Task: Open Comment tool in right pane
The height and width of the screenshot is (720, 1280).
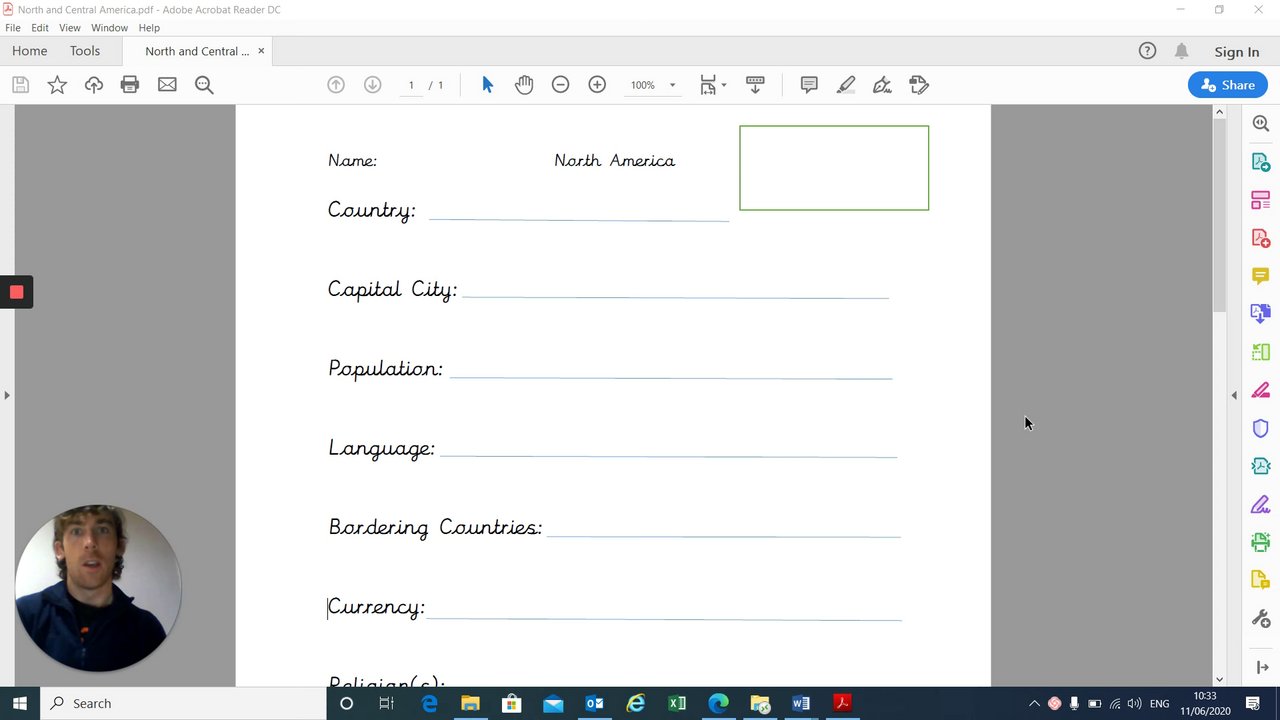Action: click(x=1261, y=276)
